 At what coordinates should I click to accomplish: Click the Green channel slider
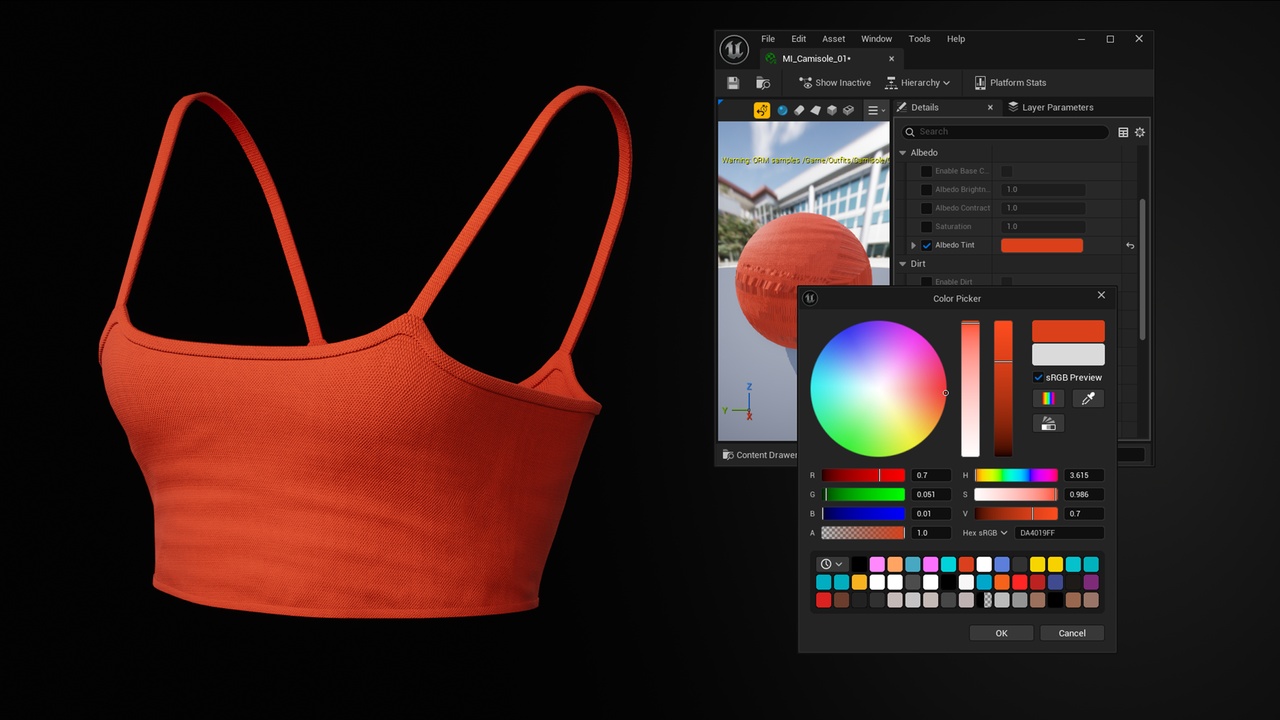point(863,495)
